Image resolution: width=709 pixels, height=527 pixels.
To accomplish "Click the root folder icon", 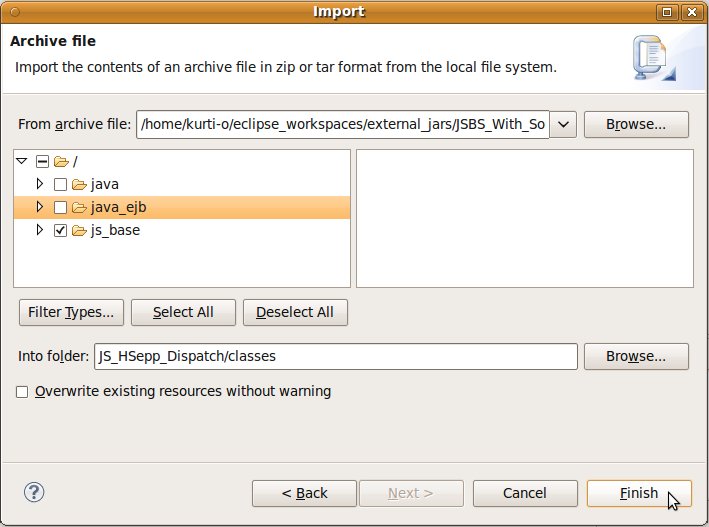I will click(x=61, y=161).
